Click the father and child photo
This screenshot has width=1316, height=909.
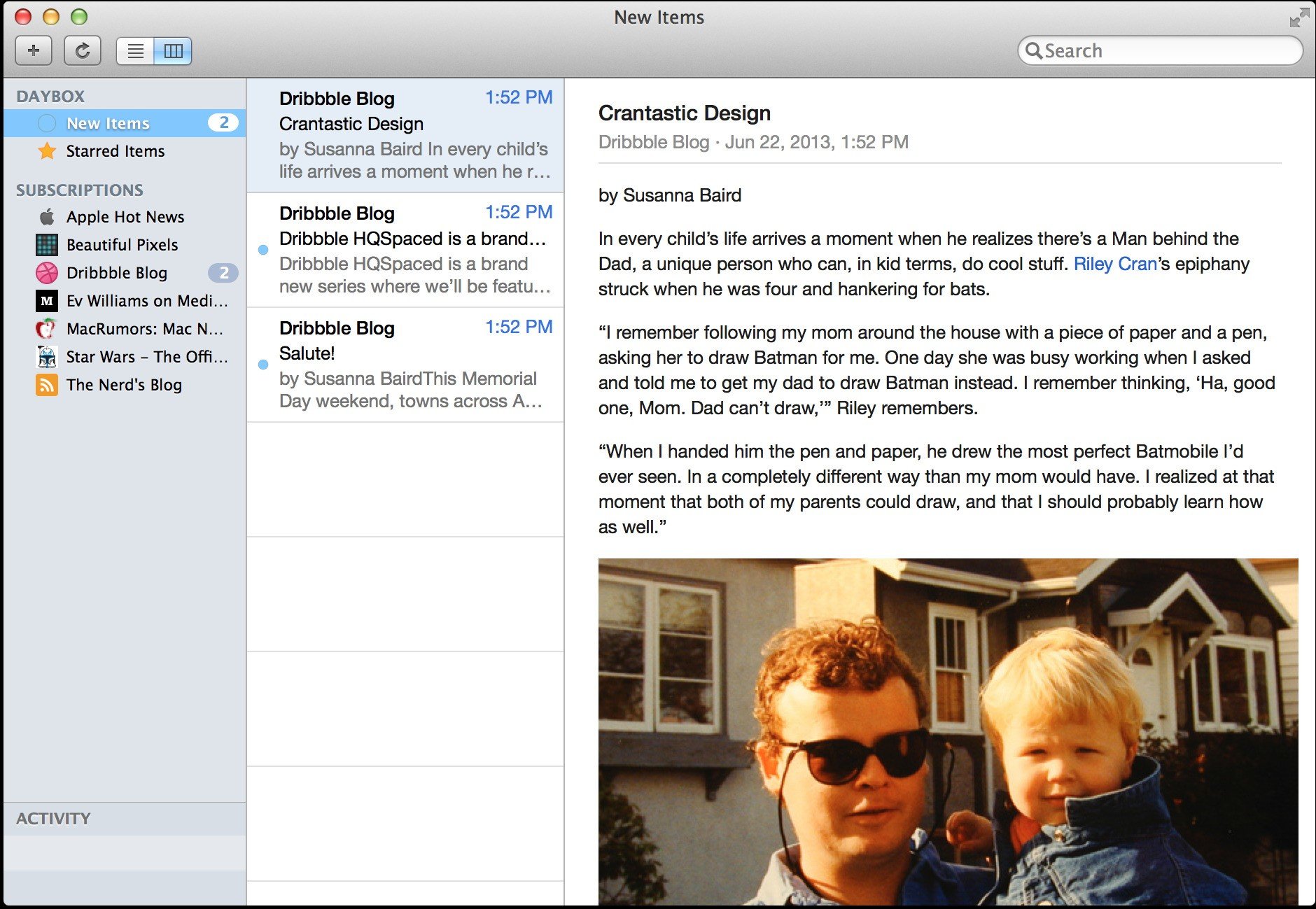click(948, 732)
